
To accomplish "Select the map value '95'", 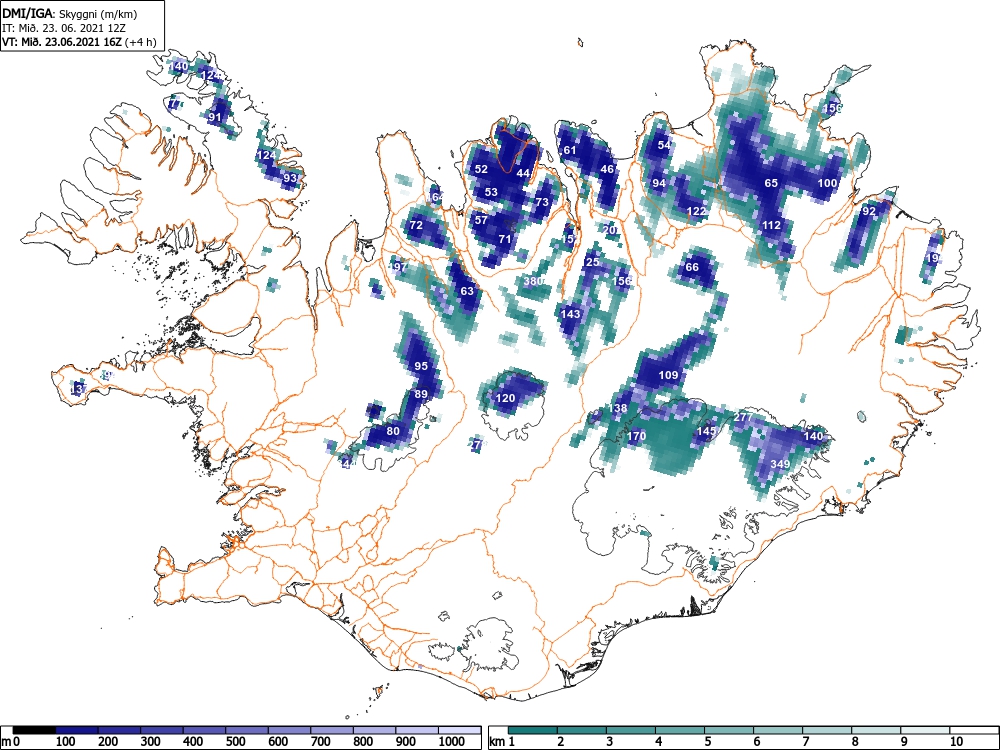I will click(x=421, y=366).
